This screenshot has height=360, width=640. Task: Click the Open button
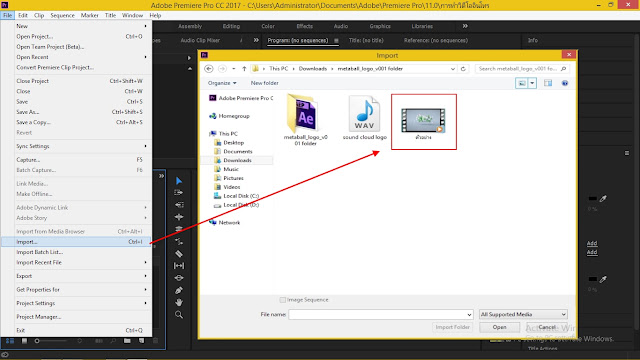499,327
